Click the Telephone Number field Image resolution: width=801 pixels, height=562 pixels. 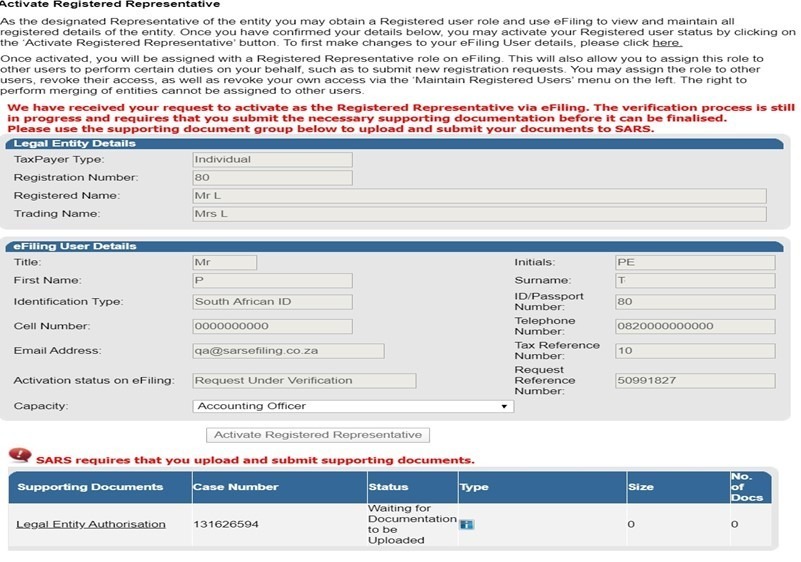(694, 326)
